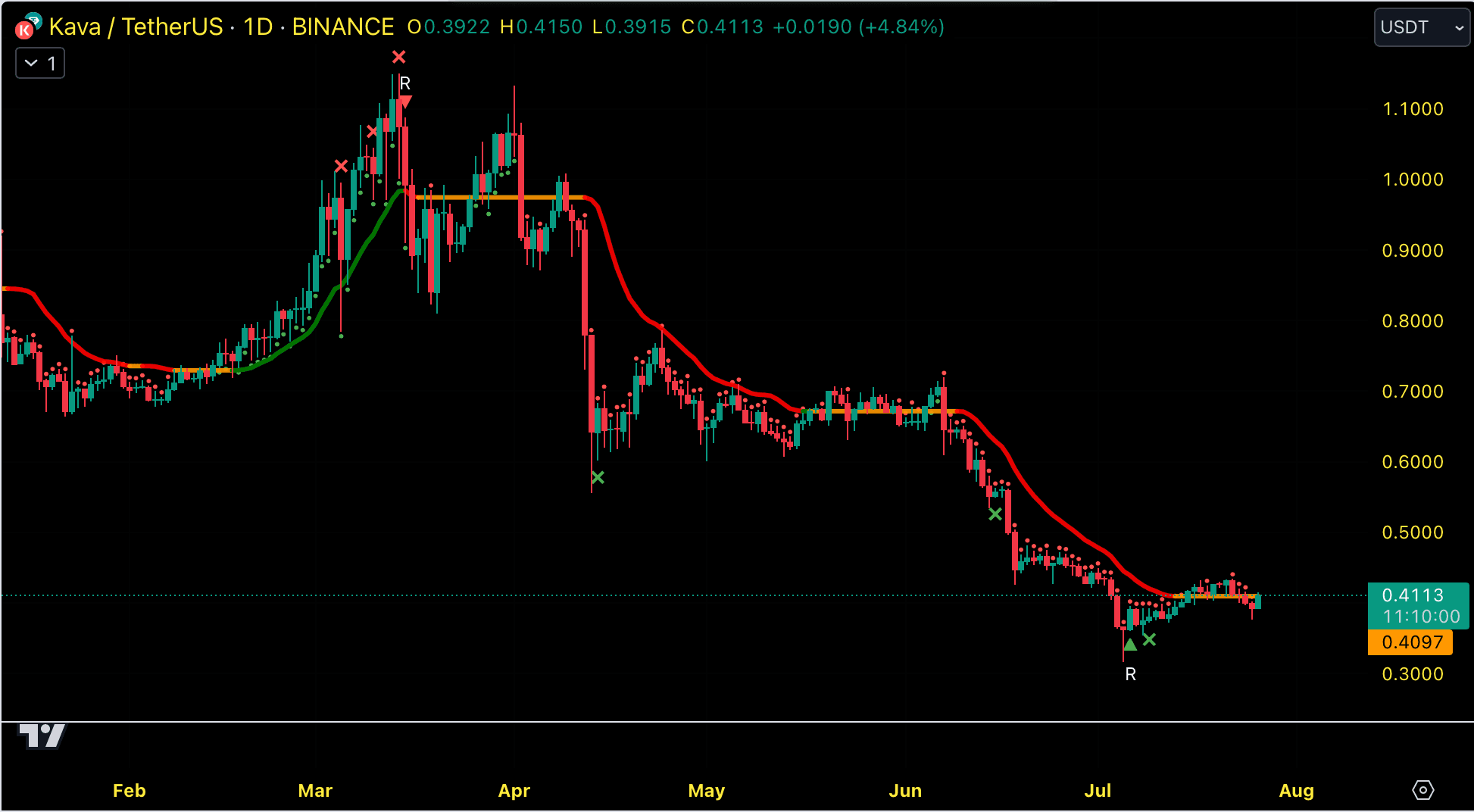Click the red R down-triangle signal at the peak
Image resolution: width=1474 pixels, height=812 pixels.
(405, 101)
